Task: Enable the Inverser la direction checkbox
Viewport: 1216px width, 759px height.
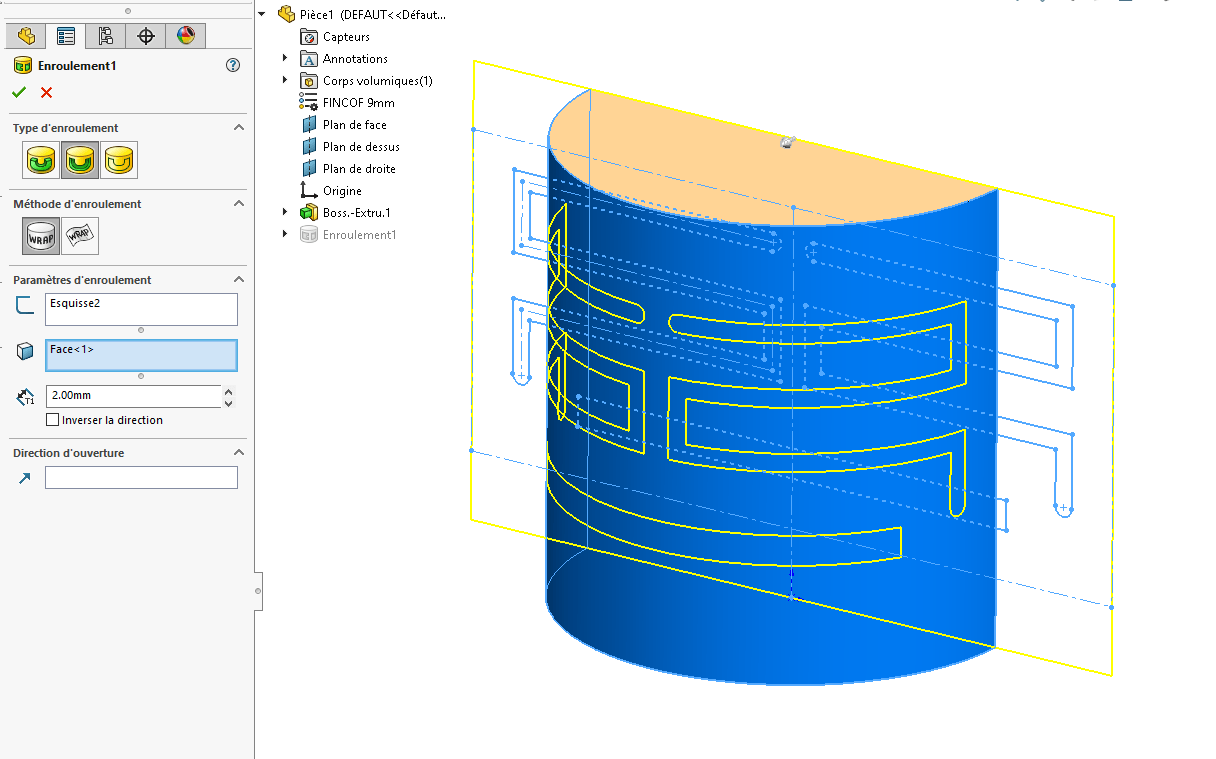Action: 54,419
